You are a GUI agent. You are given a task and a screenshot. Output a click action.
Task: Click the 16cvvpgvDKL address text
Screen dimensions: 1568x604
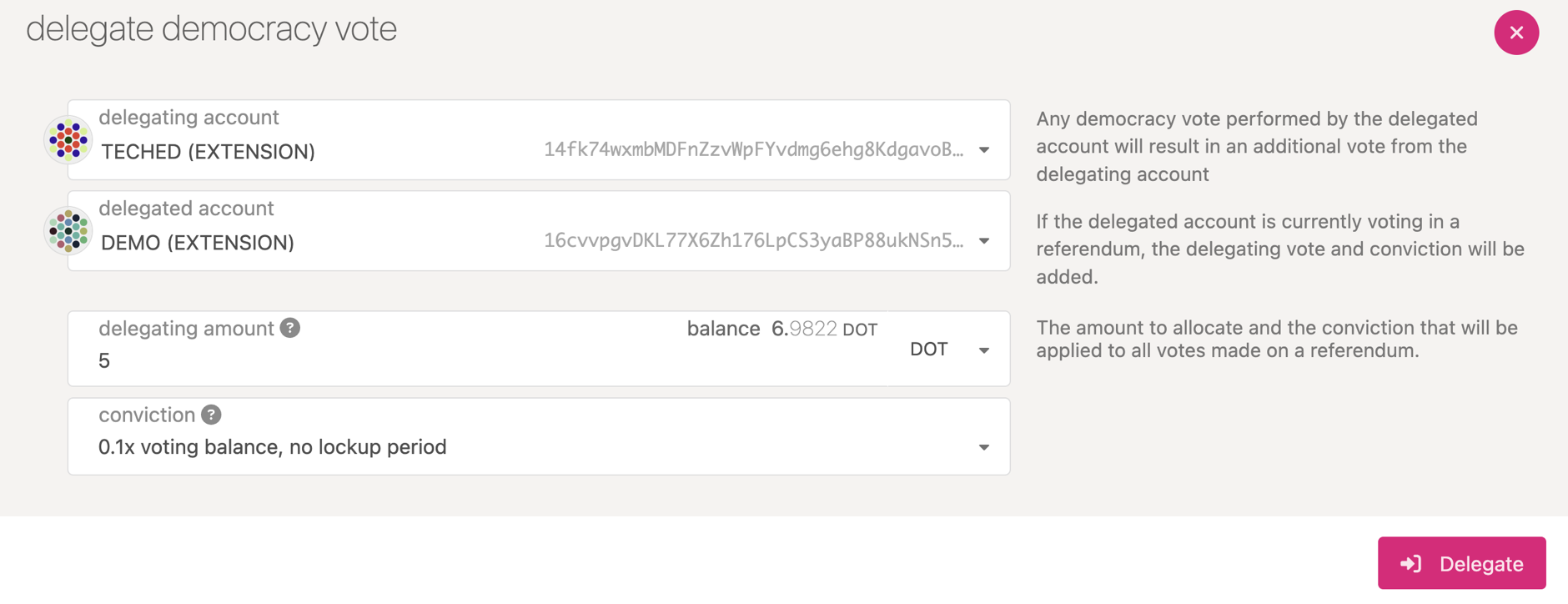pyautogui.click(x=753, y=241)
